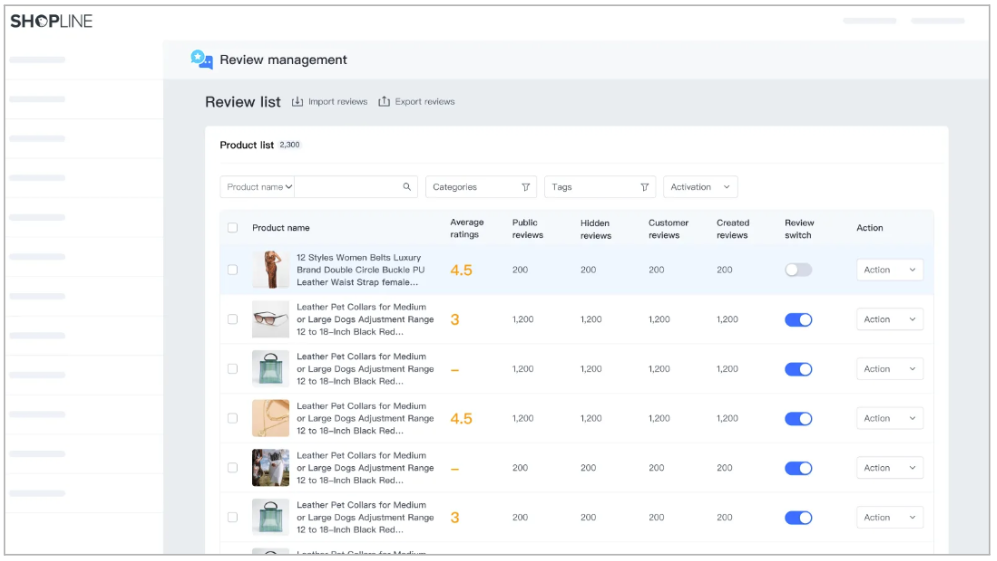Open Action dropdown for the gold necklace row
Viewport: 997px width, 561px height.
[x=890, y=419]
